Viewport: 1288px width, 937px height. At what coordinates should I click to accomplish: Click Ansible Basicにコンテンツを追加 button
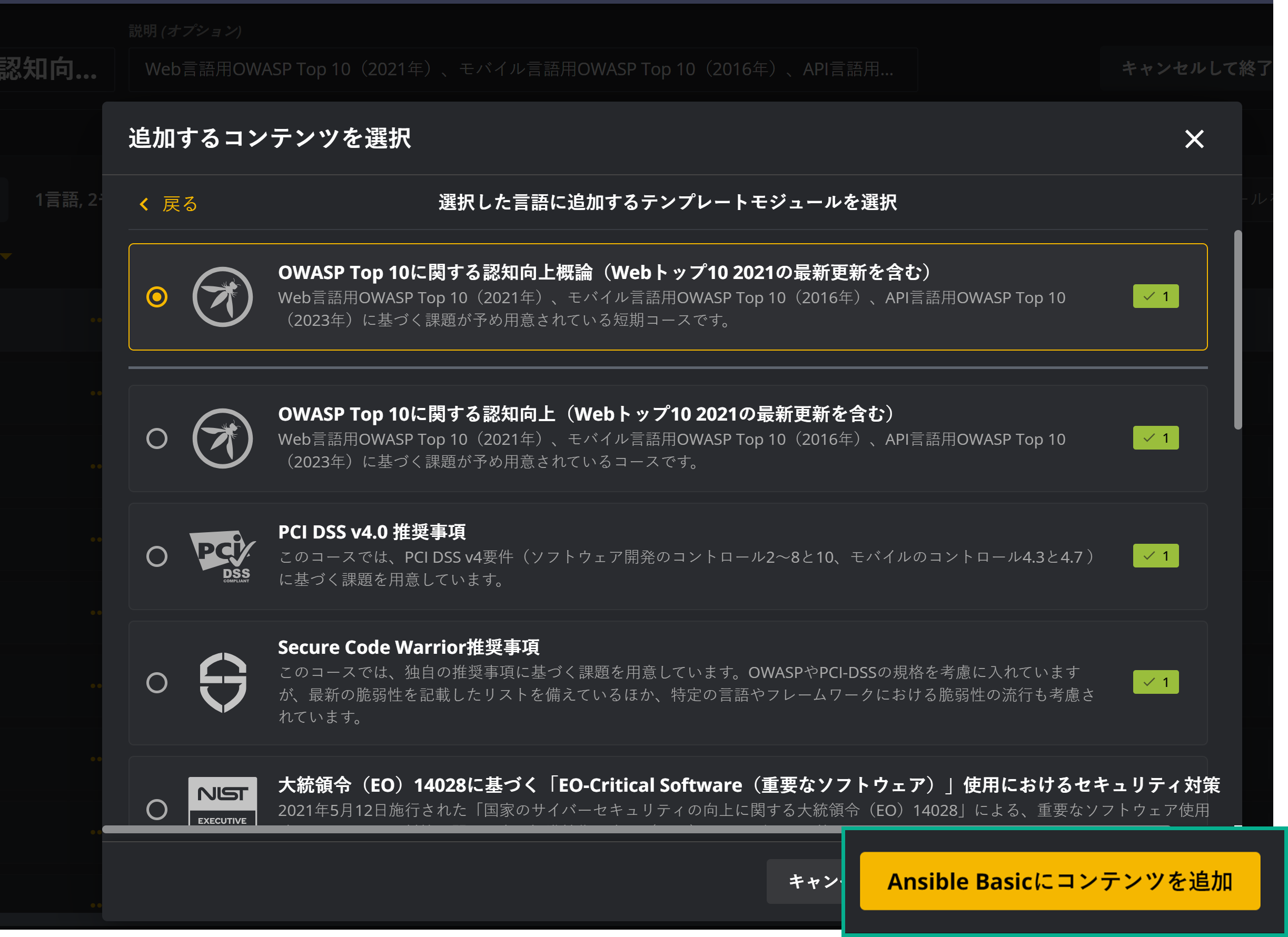tap(1059, 881)
